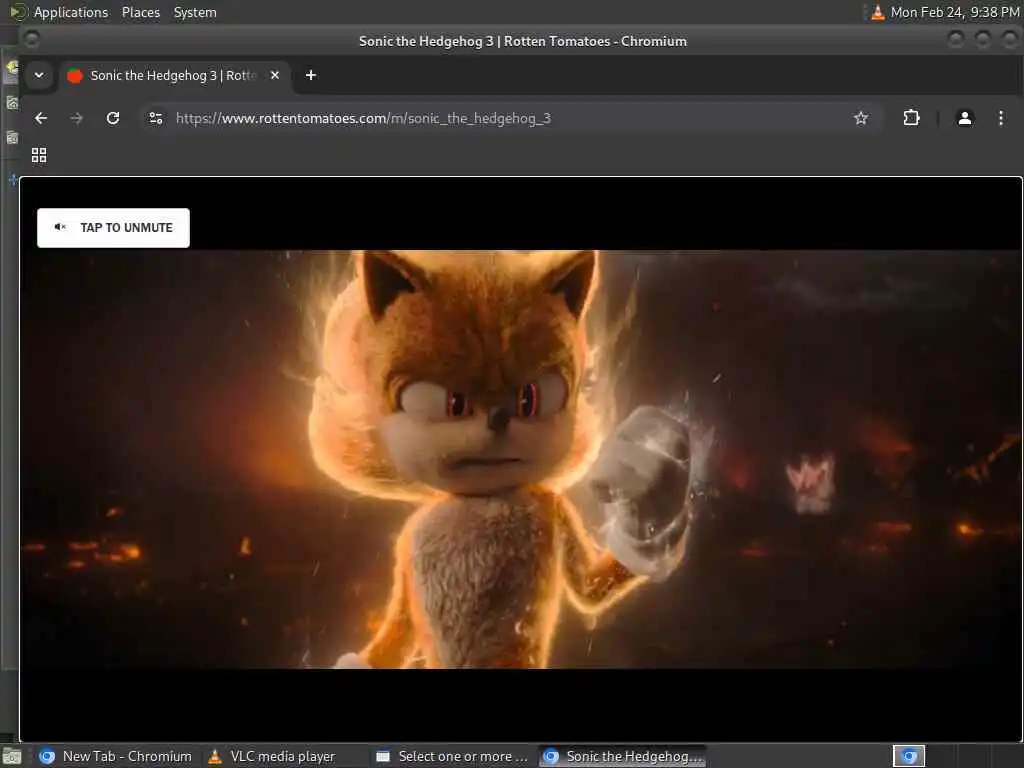
Task: Open the Places menu
Action: (141, 12)
